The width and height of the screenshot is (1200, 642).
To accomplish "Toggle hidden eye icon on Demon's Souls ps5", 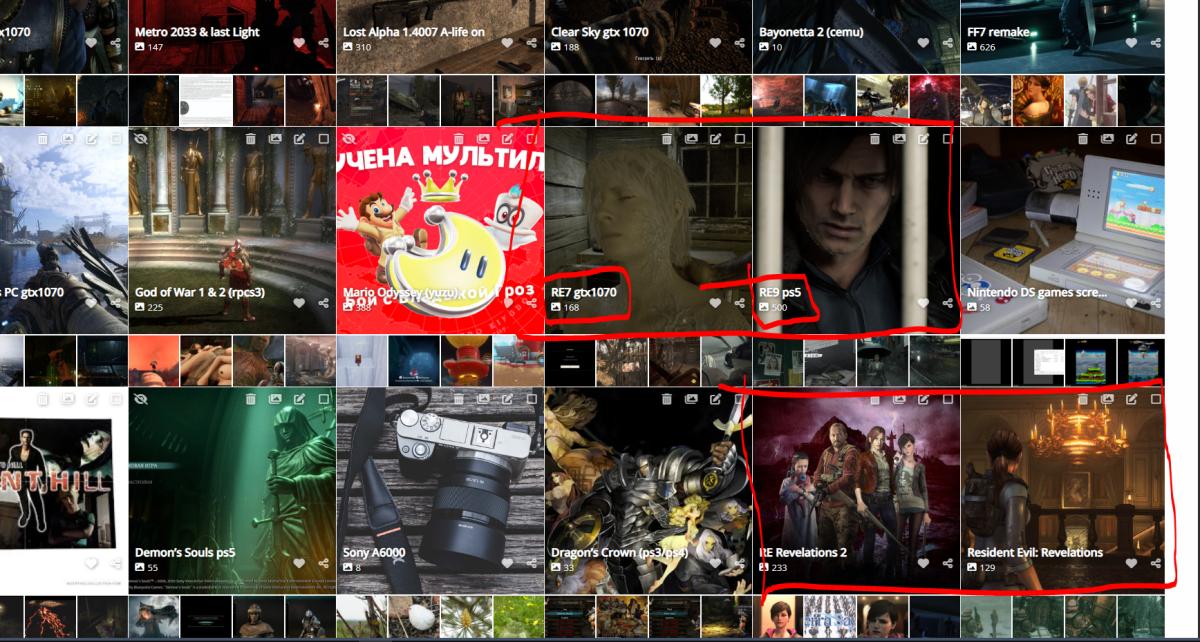I will [141, 399].
